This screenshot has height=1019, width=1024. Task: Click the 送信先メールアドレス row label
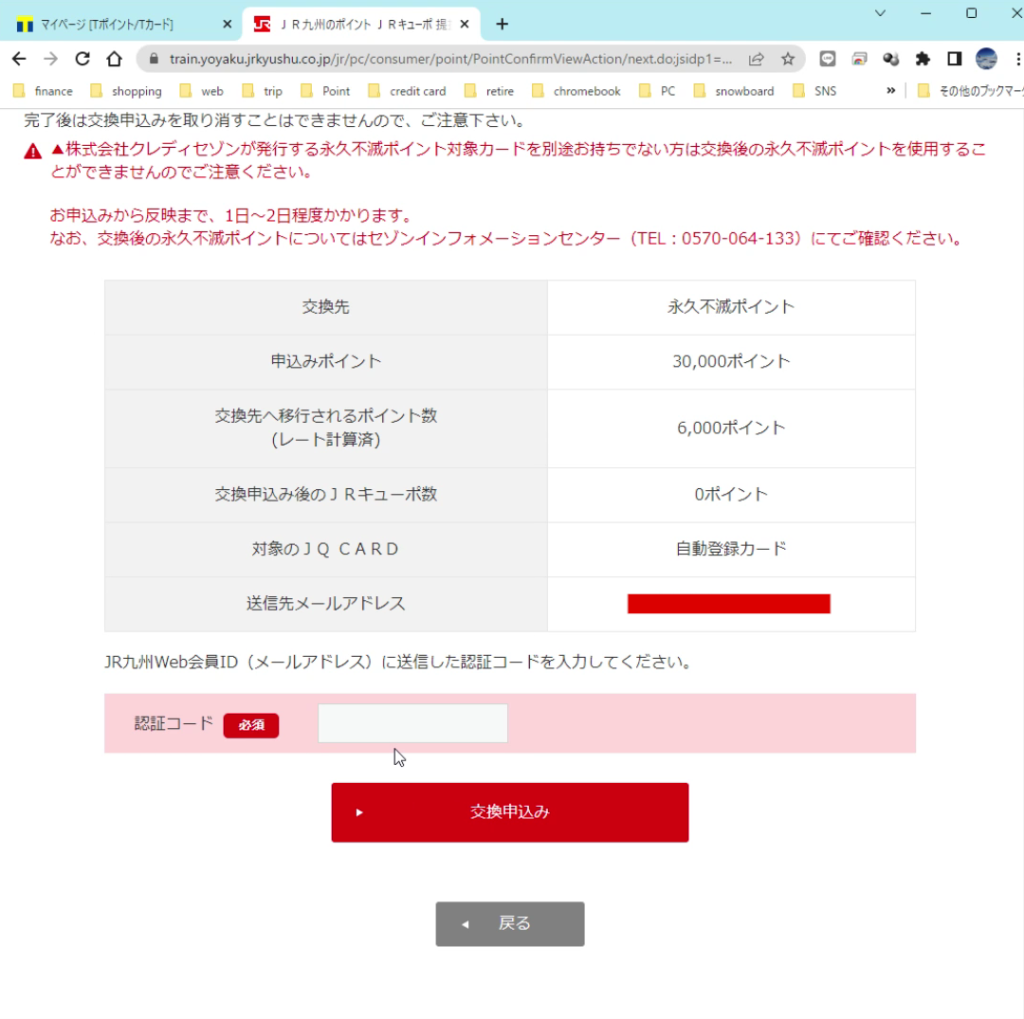326,604
